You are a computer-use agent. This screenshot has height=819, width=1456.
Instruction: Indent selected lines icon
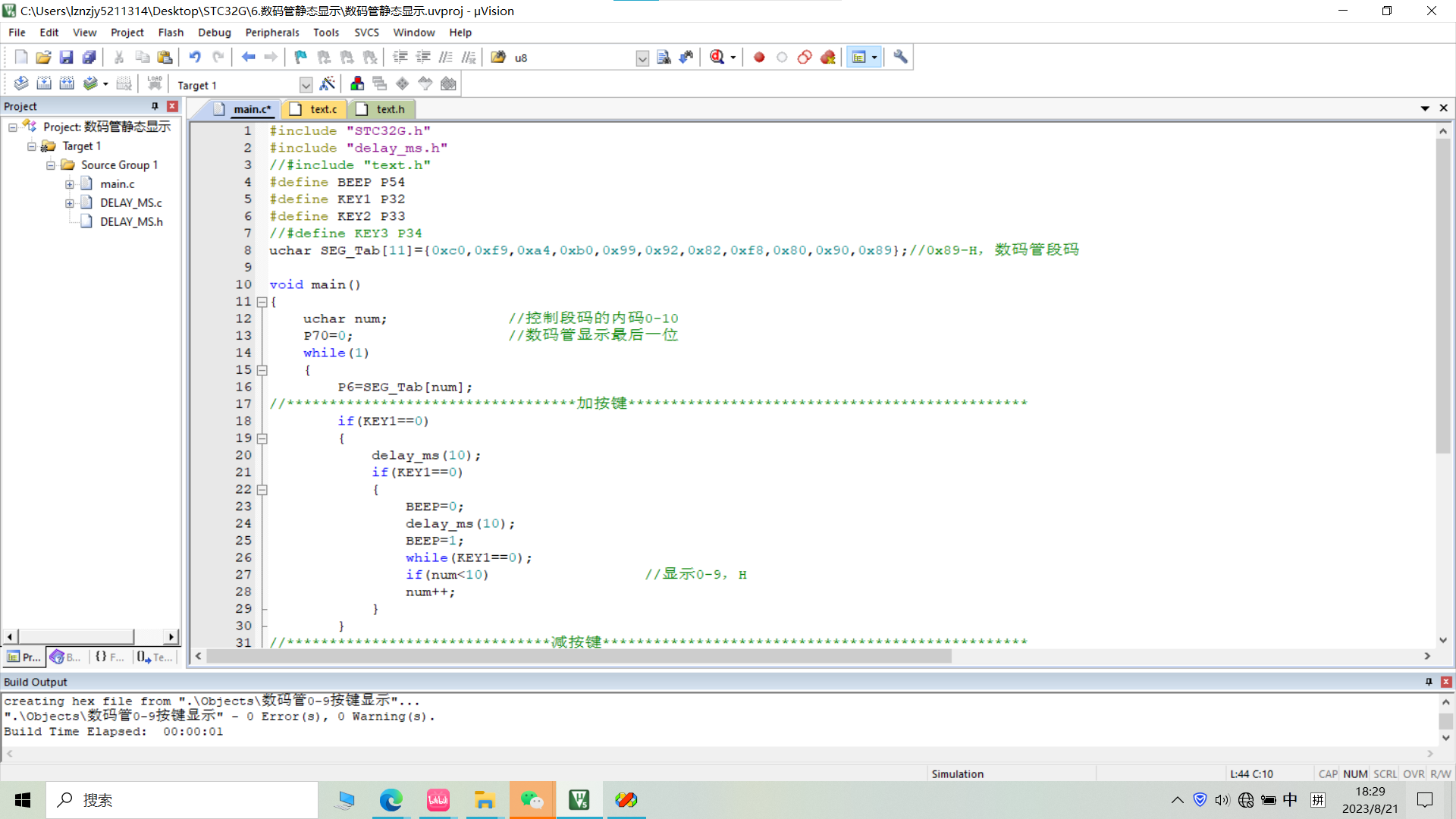tap(400, 57)
